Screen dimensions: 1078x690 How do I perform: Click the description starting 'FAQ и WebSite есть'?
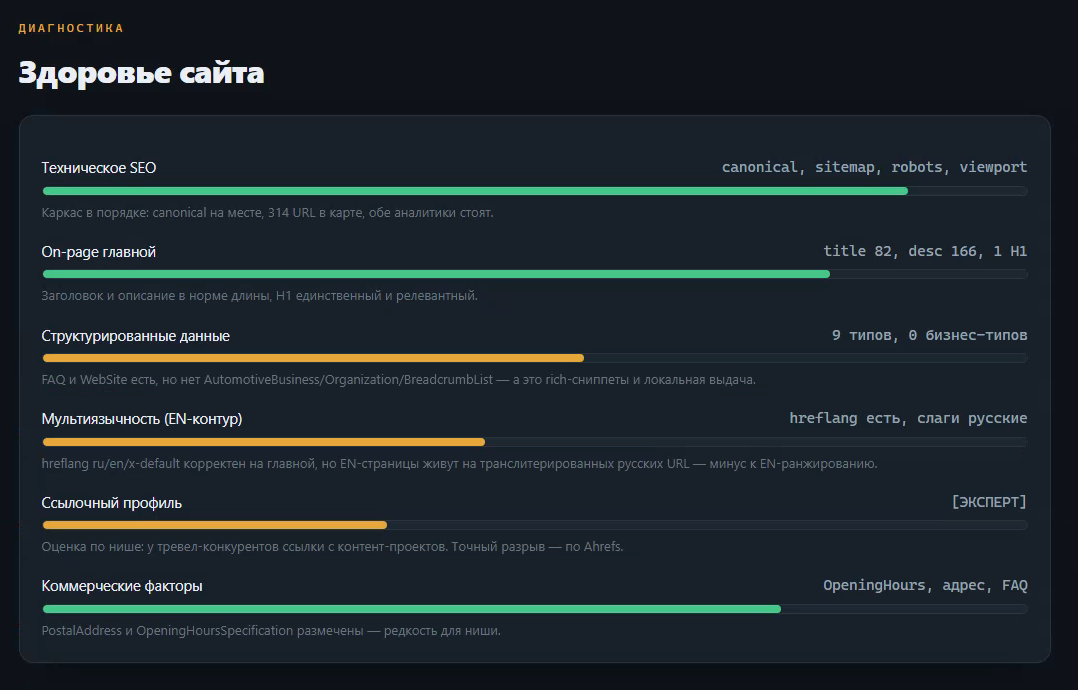tap(399, 380)
